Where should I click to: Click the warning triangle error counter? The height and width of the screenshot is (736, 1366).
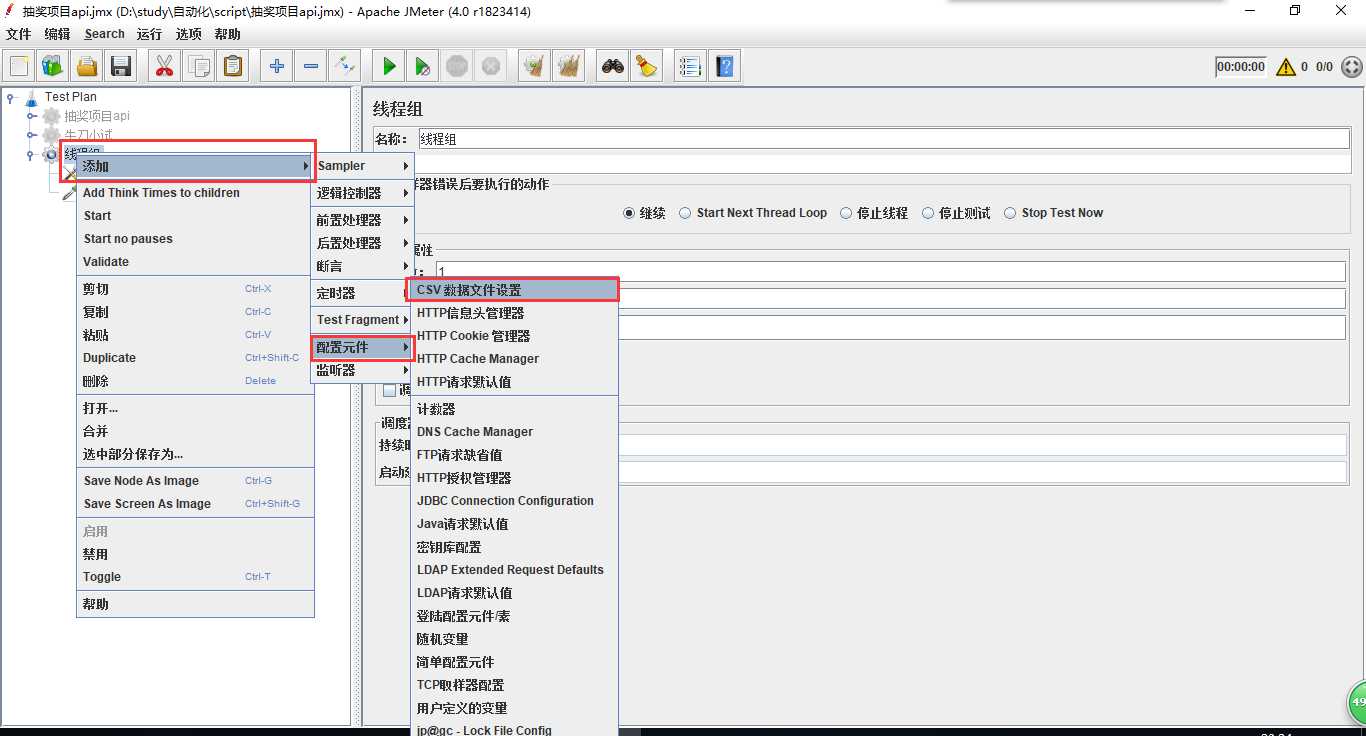[x=1285, y=67]
